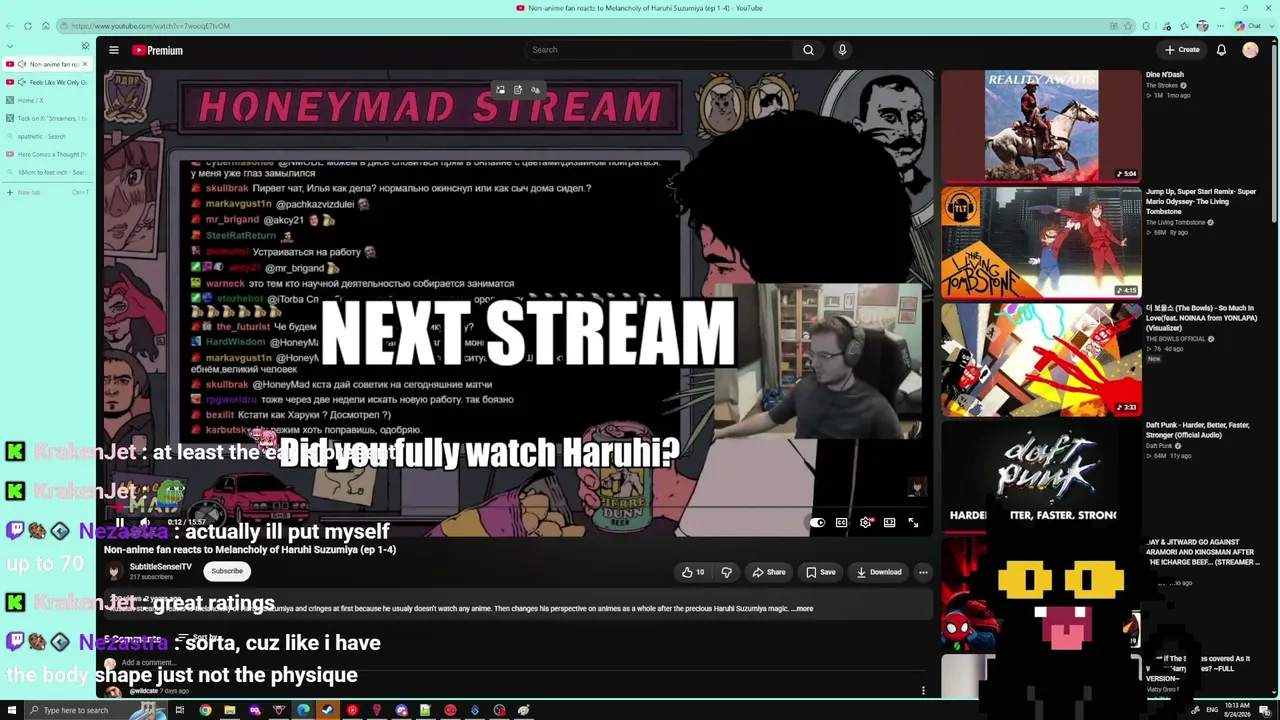The width and height of the screenshot is (1280, 720).
Task: Open more options on the wildcate comment
Action: click(x=923, y=690)
